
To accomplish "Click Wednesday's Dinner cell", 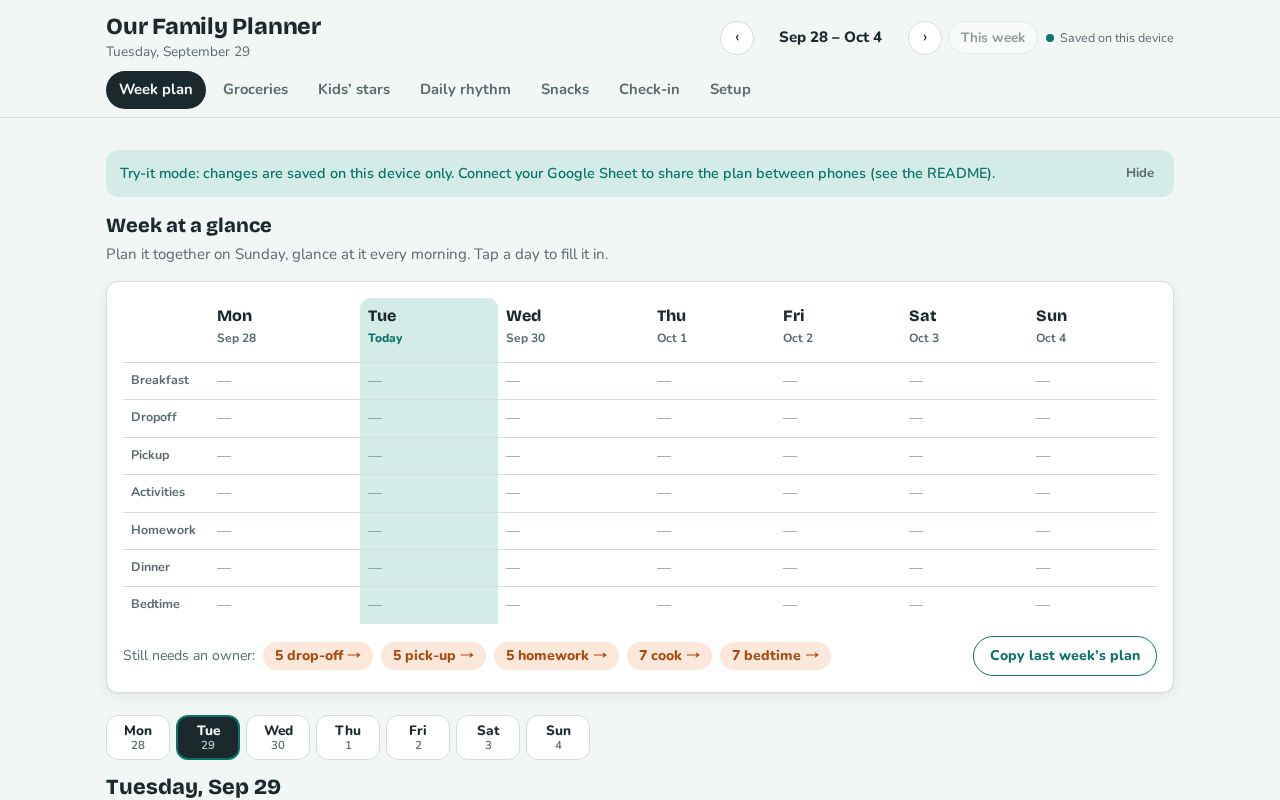I will [x=573, y=568].
